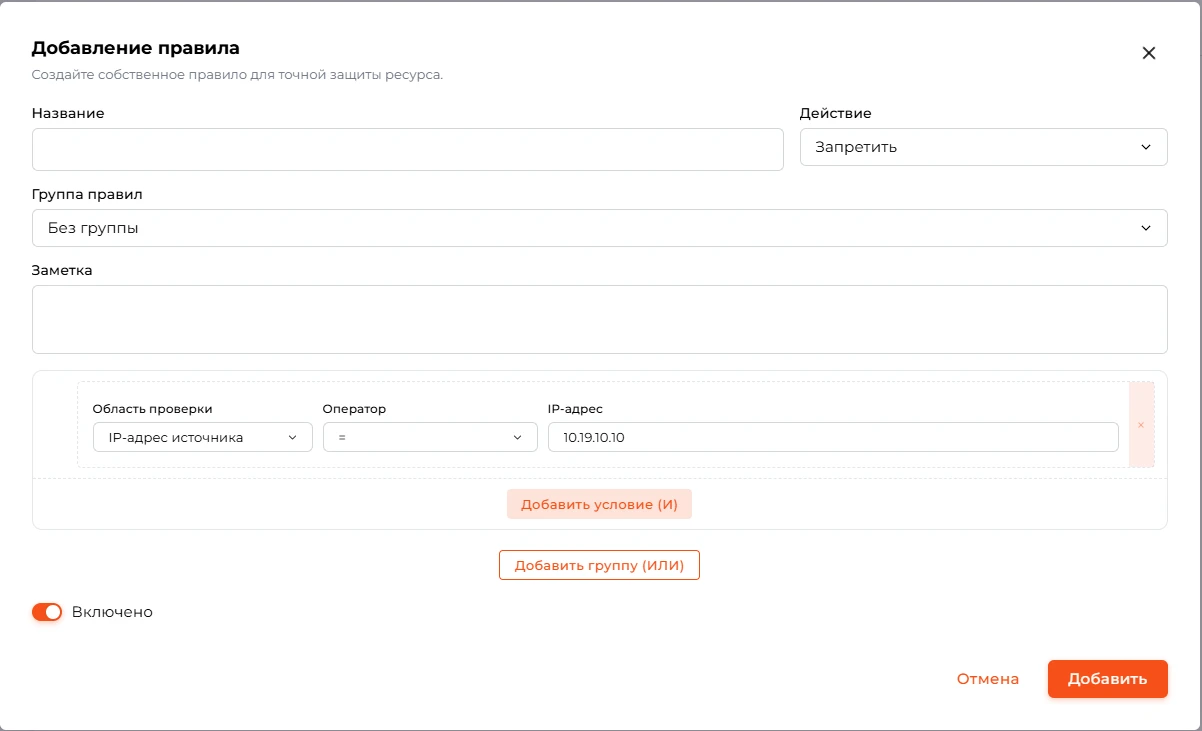Click the Добавление правила heading
The image size is (1202, 731).
(136, 47)
